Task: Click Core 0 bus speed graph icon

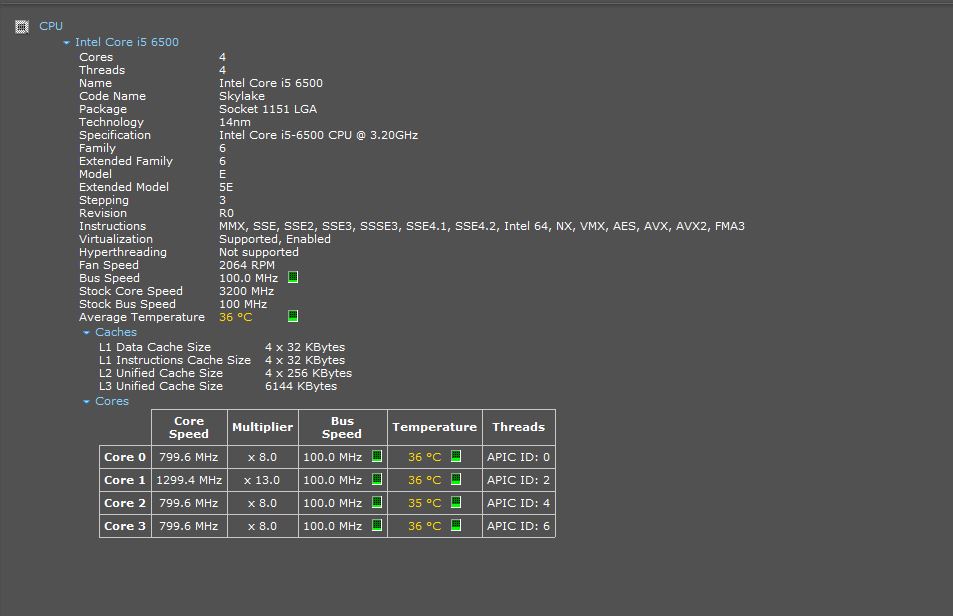Action: coord(377,456)
